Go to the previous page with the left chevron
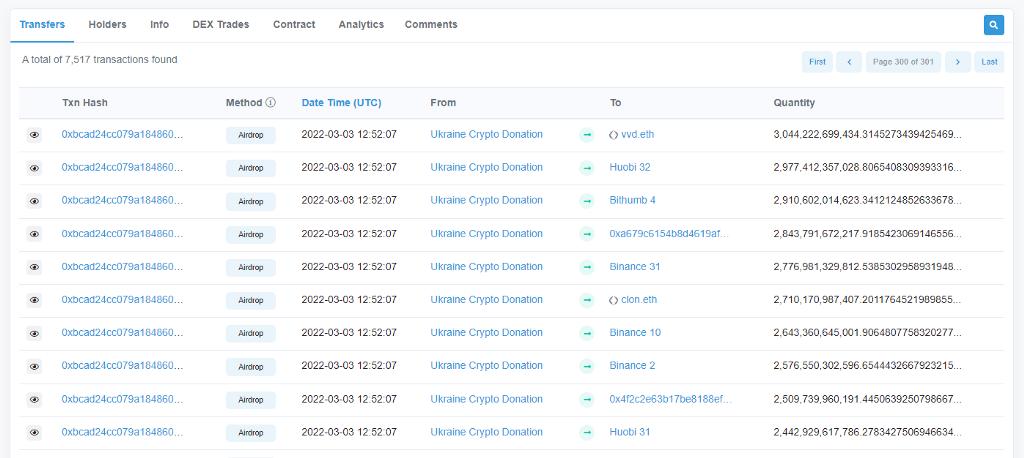 point(848,62)
